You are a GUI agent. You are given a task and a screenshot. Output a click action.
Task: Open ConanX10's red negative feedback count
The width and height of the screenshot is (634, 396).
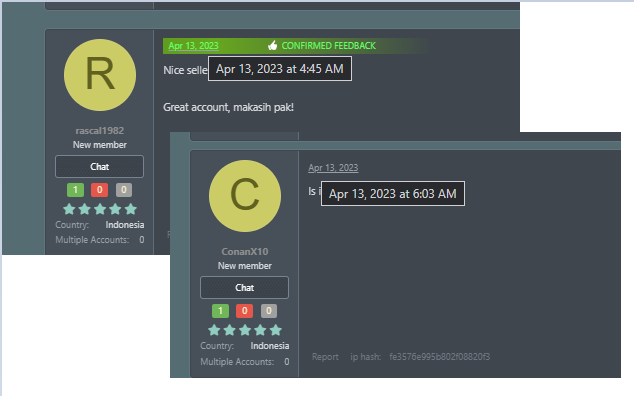[x=245, y=311]
